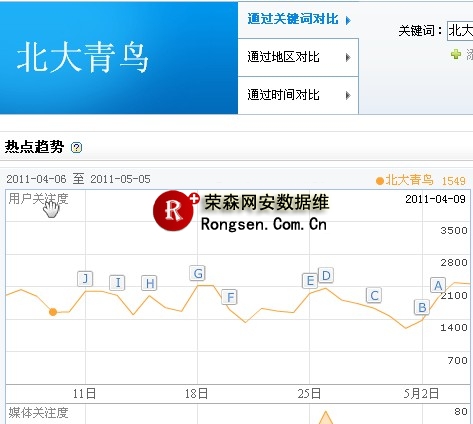Select news marker H on chart
Viewport: 473px width, 424px height.
149,283
